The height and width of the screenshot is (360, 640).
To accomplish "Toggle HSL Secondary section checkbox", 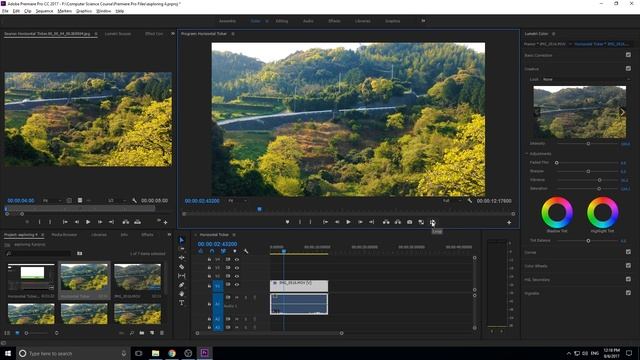I will click(628, 279).
